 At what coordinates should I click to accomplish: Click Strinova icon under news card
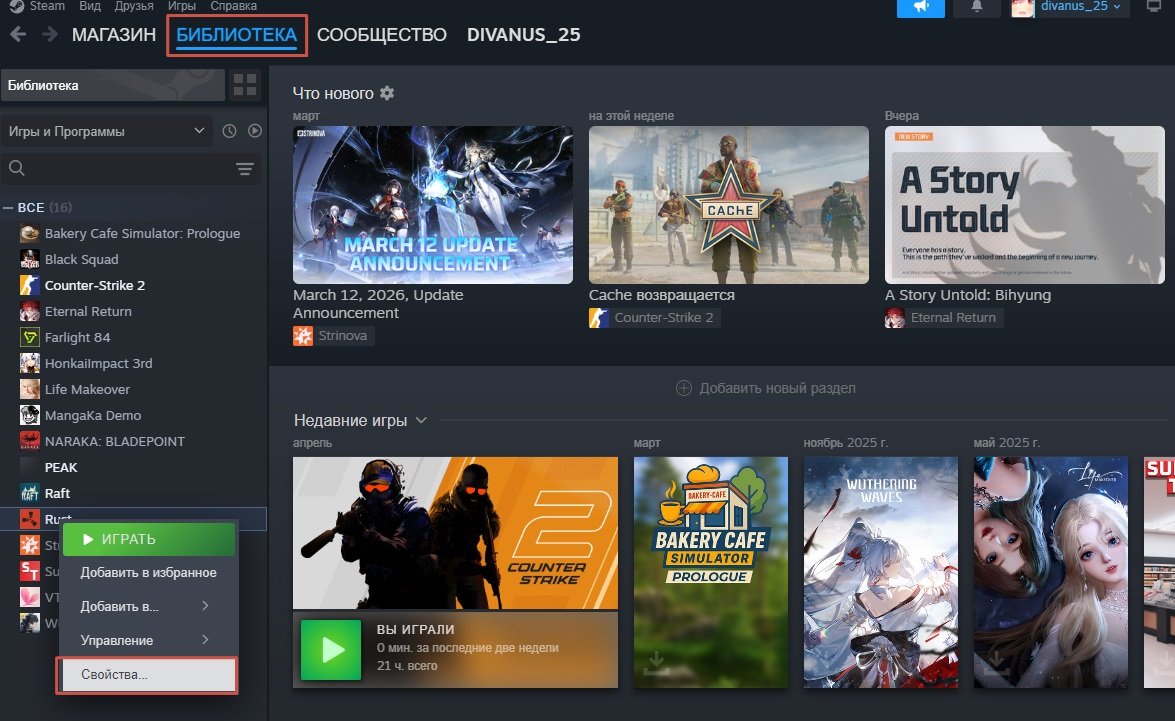point(303,336)
